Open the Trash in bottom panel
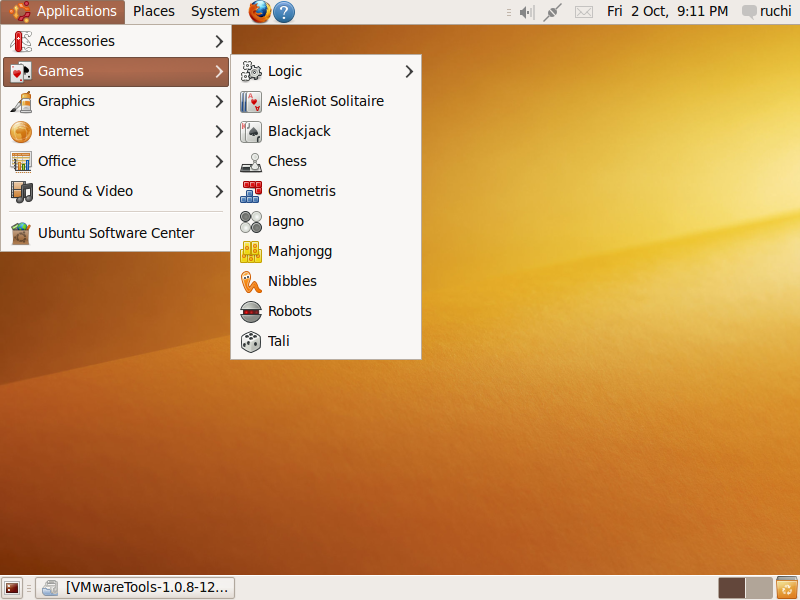This screenshot has height=600, width=800. pyautogui.click(x=787, y=588)
